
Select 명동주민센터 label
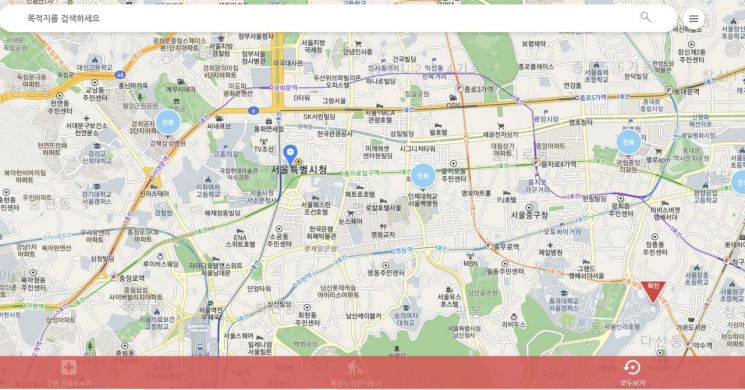coord(386,273)
